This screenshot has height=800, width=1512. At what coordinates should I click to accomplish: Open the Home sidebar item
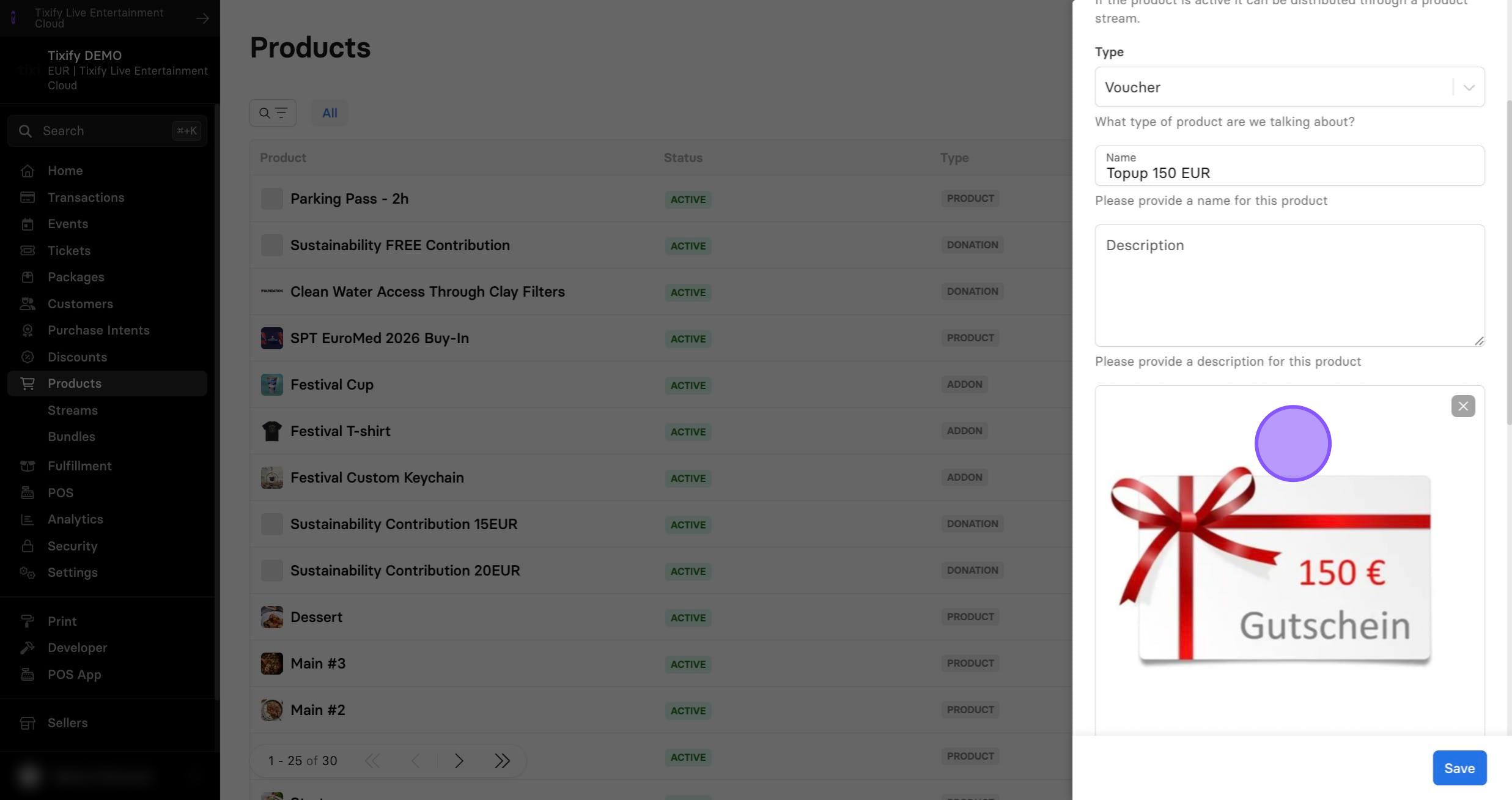point(107,171)
